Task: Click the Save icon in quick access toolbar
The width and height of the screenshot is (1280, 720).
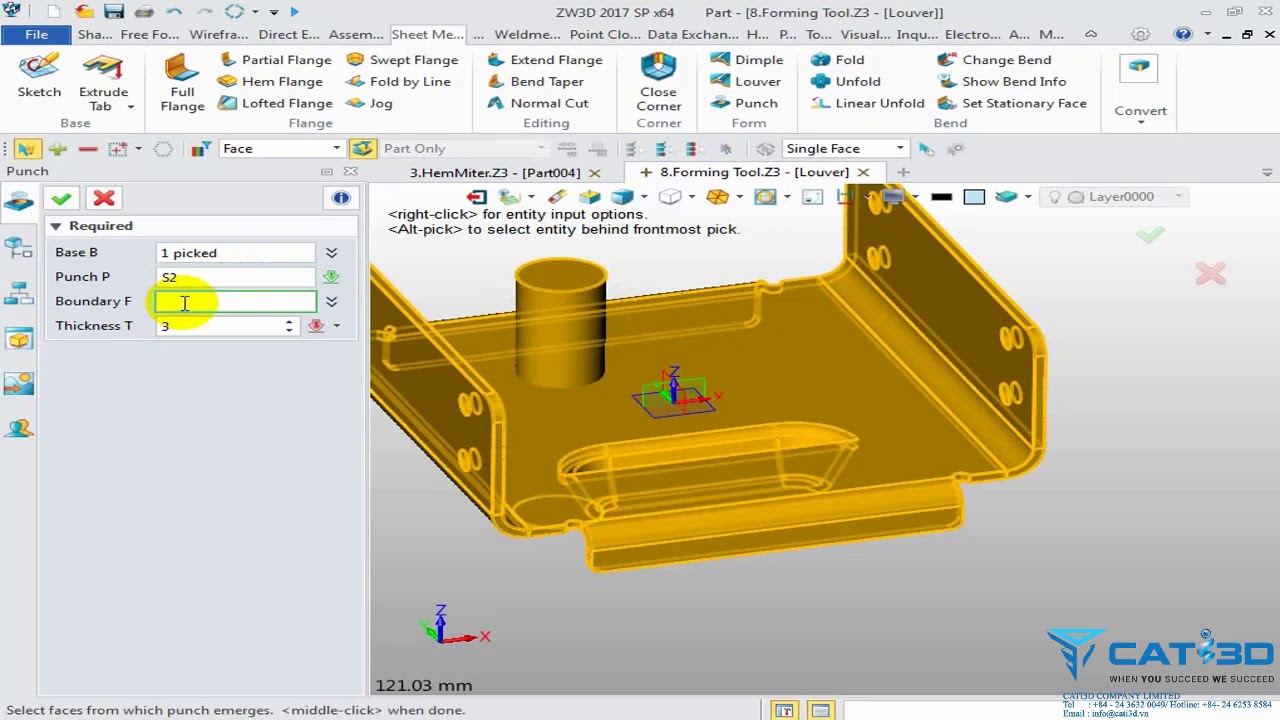Action: pos(113,12)
